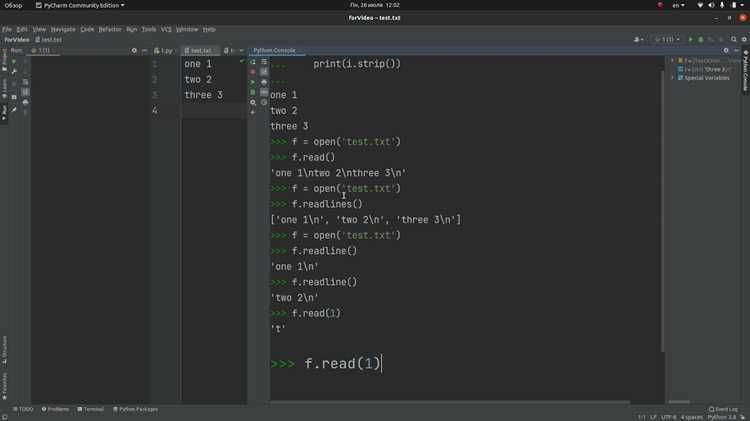Screen dimensions: 750x421
Task: Click the console input line f.read(1)
Action: (343, 364)
